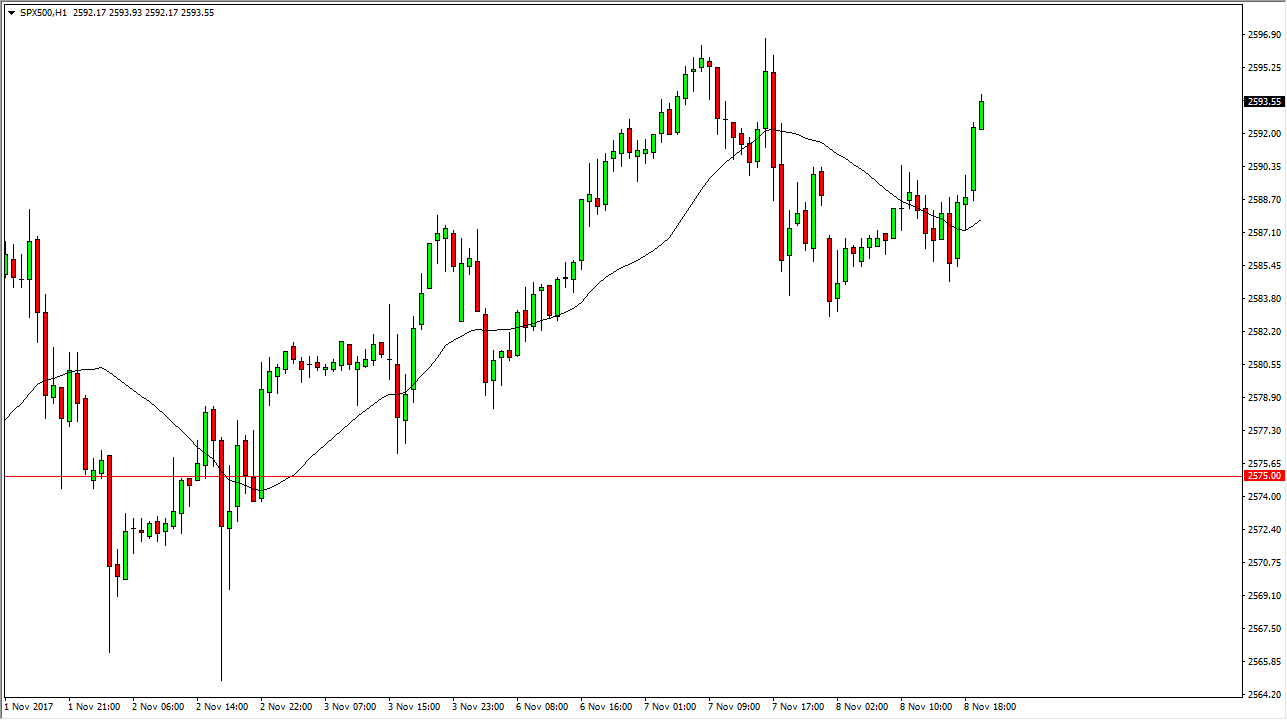Screen dimensions: 1287x720
Task: Click the red 2575.00 price label
Action: tap(1264, 476)
